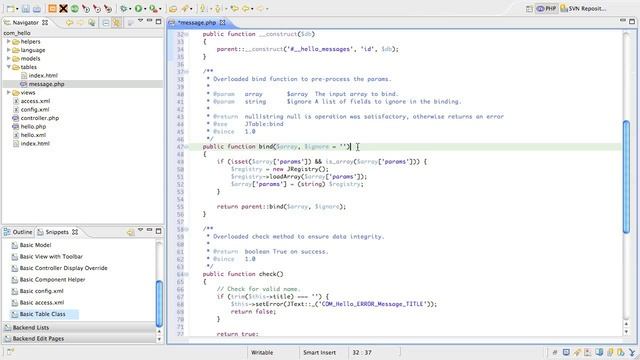Screen dimensions: 640x360
Task: Expand the helpers folder
Action: [x=9, y=41]
